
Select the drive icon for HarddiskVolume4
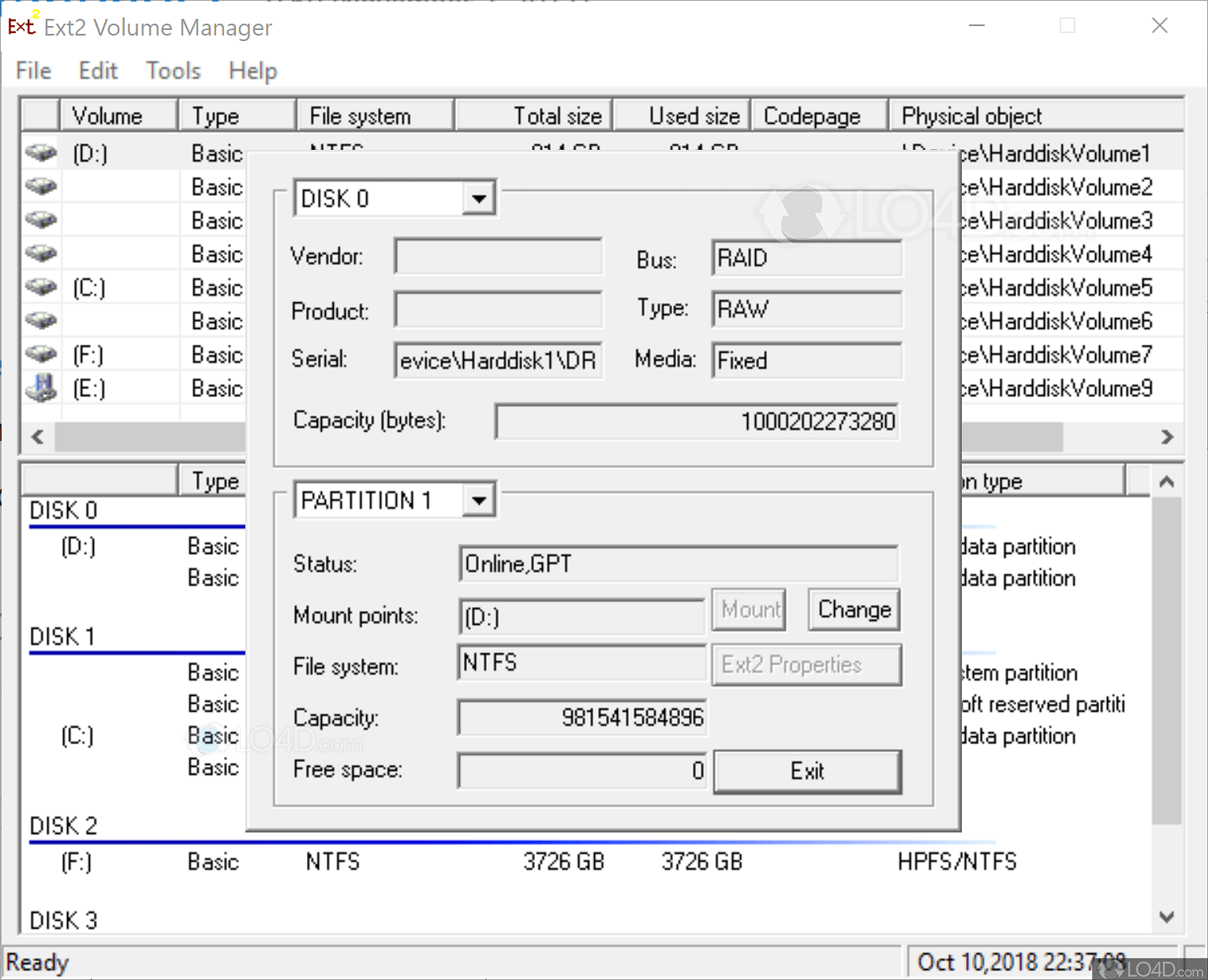click(41, 253)
